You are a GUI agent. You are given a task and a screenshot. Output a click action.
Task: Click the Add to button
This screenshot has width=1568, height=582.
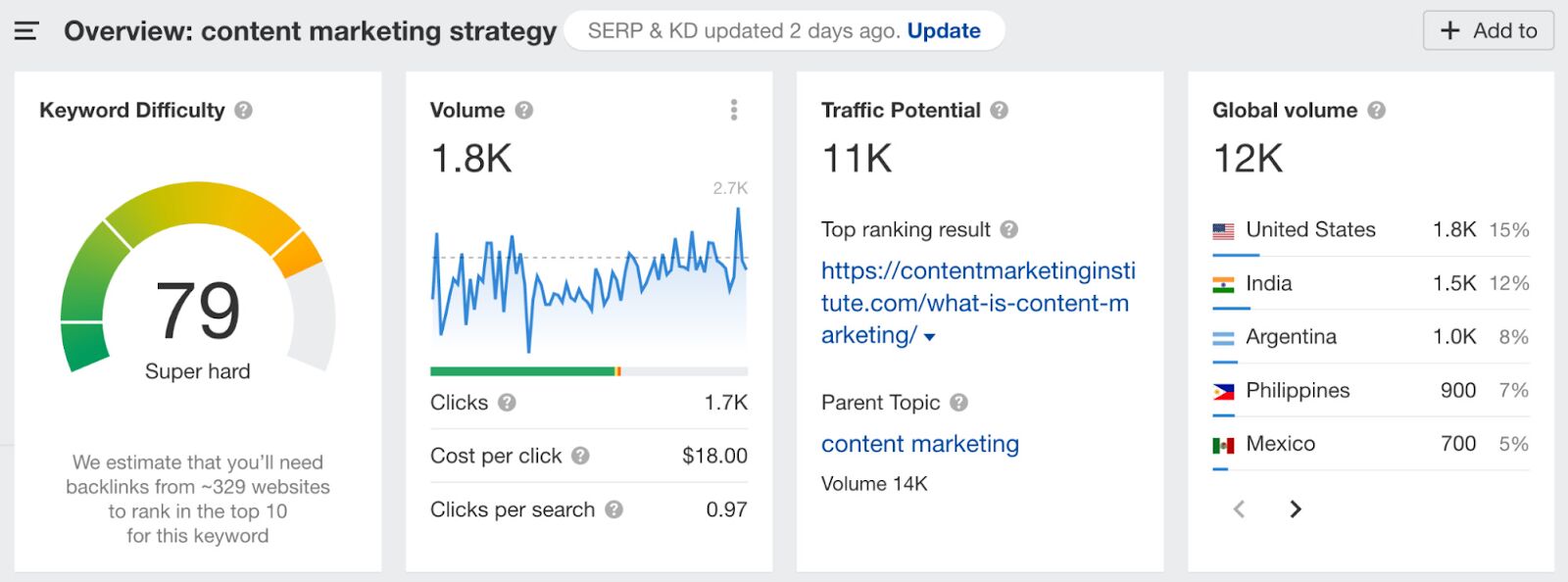coord(1488,30)
